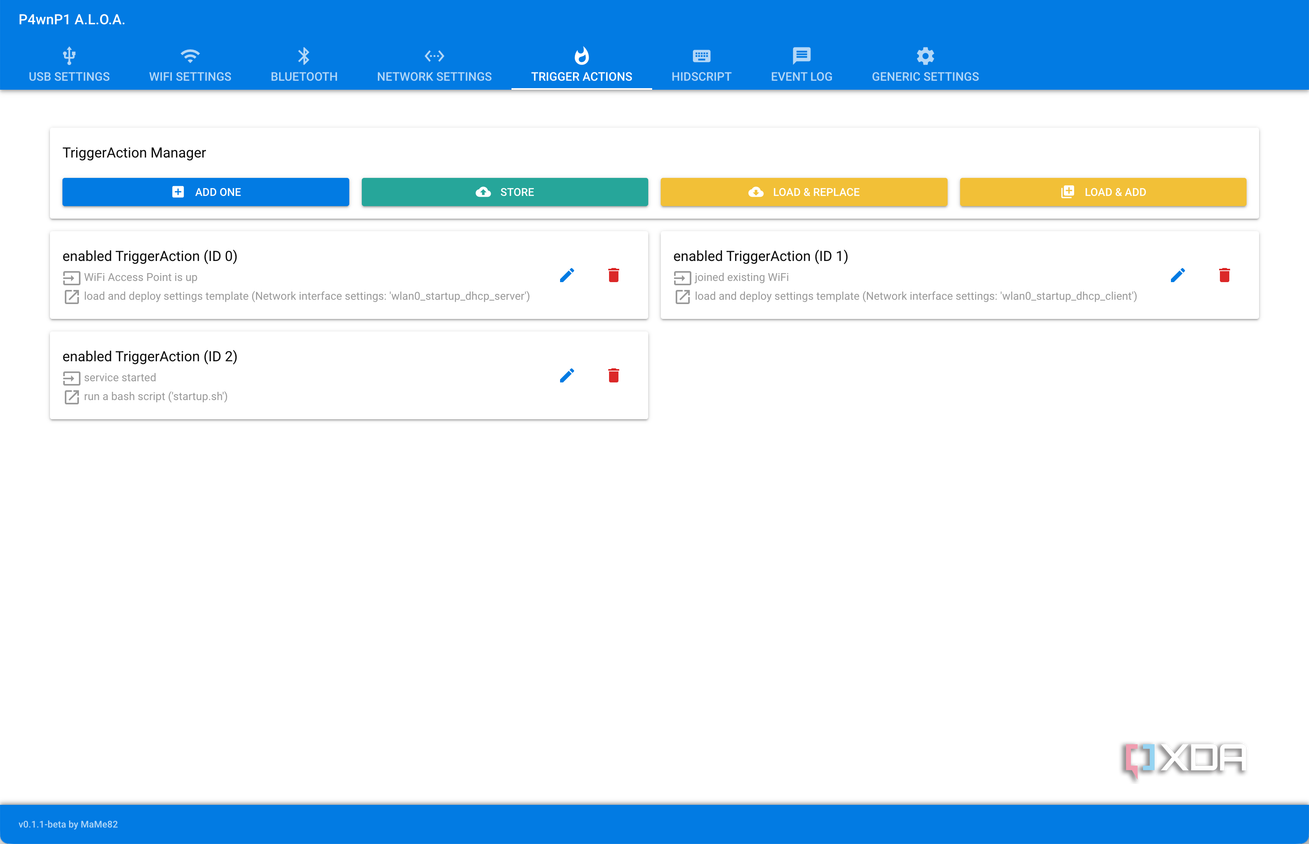Viewport: 1309px width, 844px height.
Task: Open the Event Log tab
Action: tap(802, 65)
